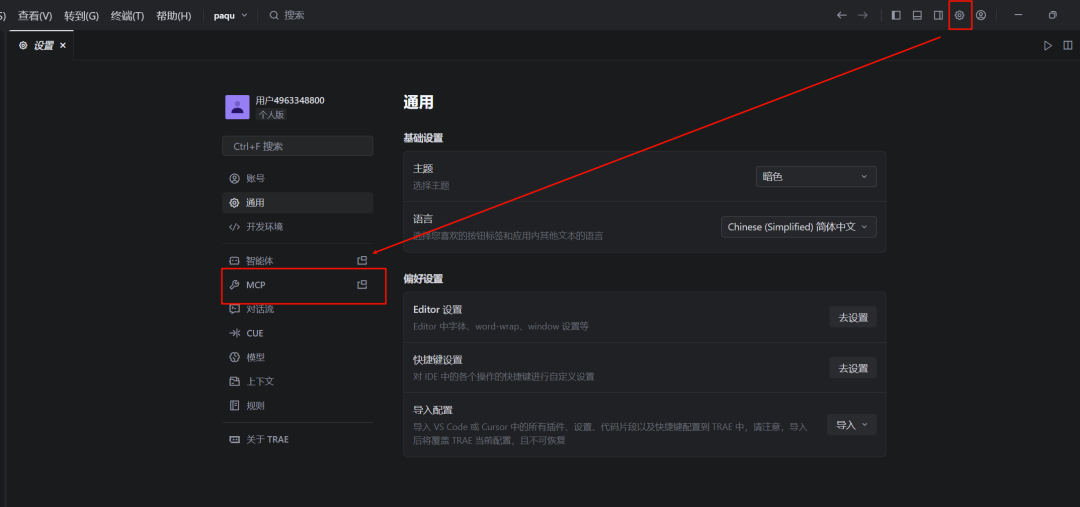Click username 用户4963348800
The height and width of the screenshot is (507, 1080).
290,101
